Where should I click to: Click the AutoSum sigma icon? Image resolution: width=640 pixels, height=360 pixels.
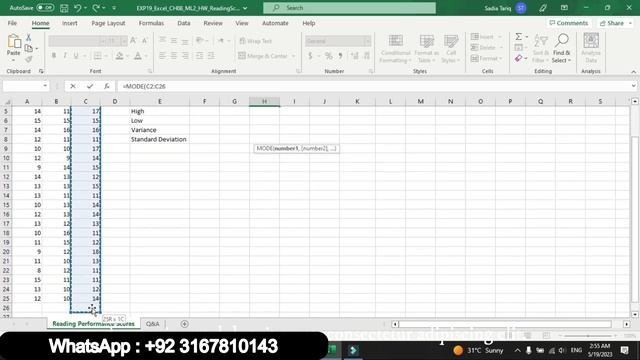pos(518,37)
